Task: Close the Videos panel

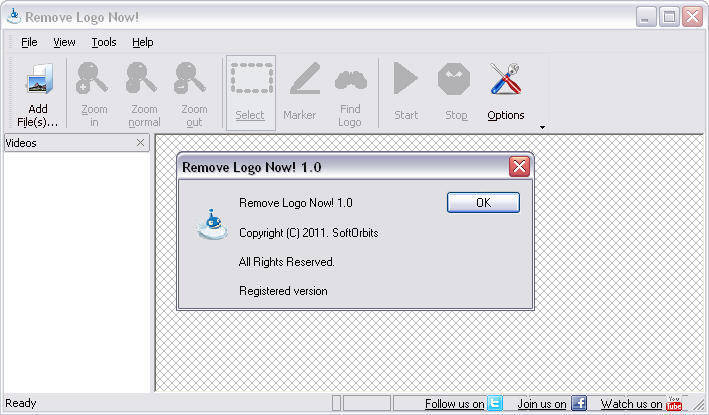Action: 140,143
